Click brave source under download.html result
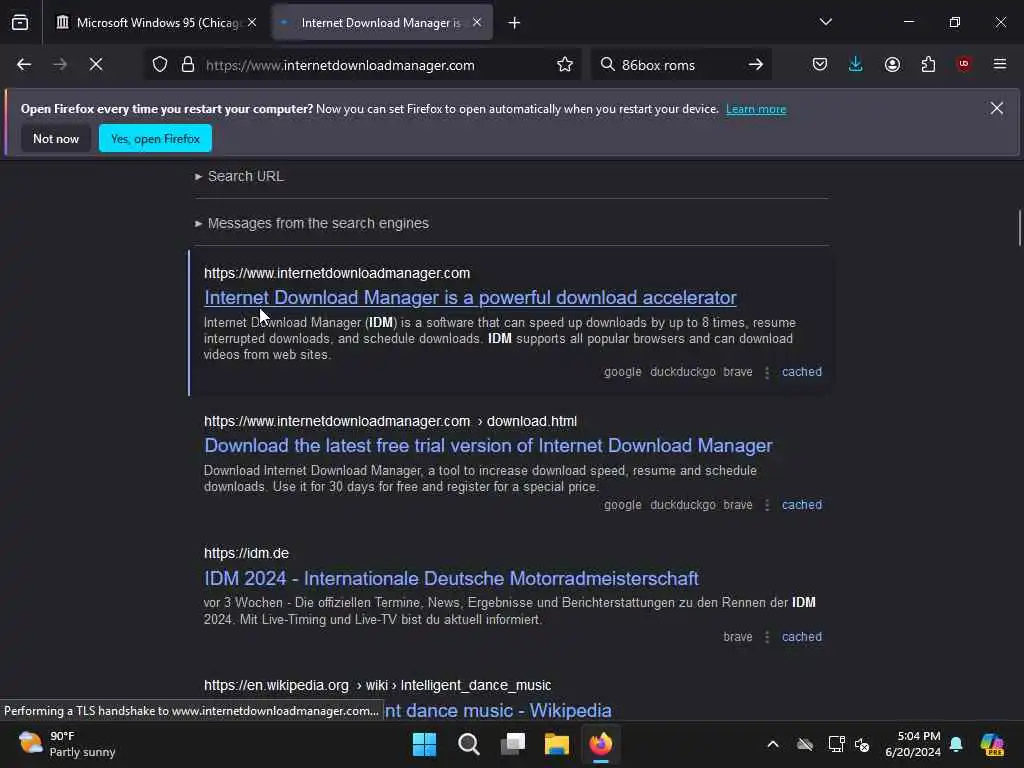 coord(738,505)
